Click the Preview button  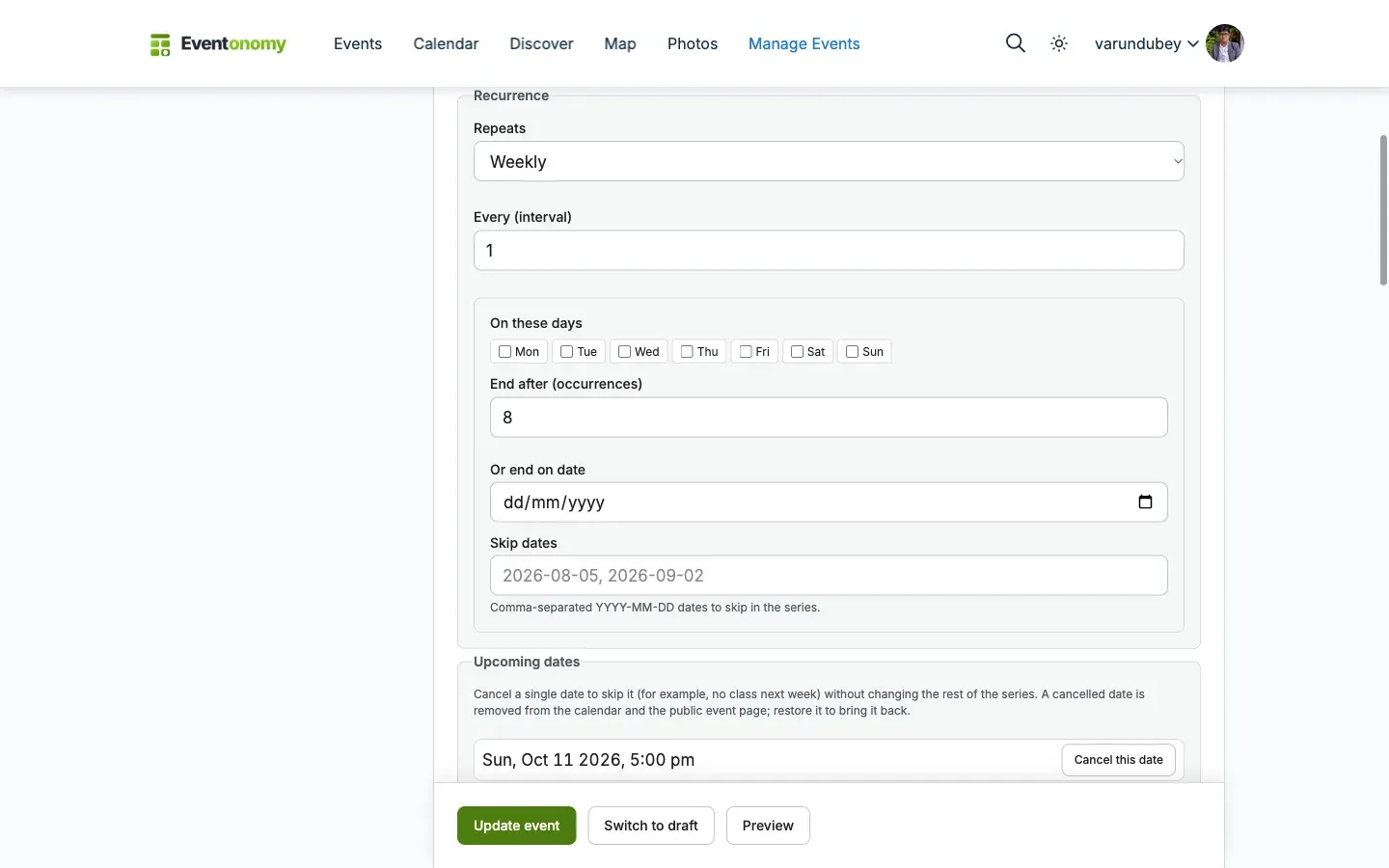pos(768,826)
